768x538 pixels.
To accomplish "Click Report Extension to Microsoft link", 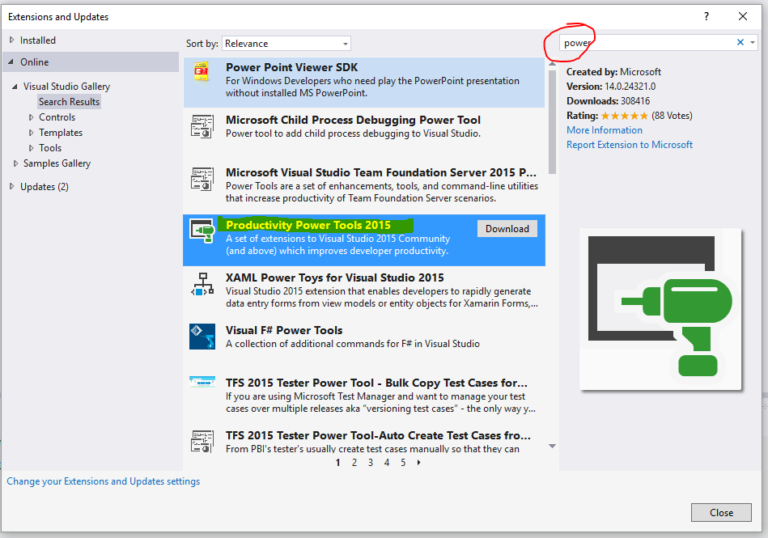I will click(x=629, y=145).
